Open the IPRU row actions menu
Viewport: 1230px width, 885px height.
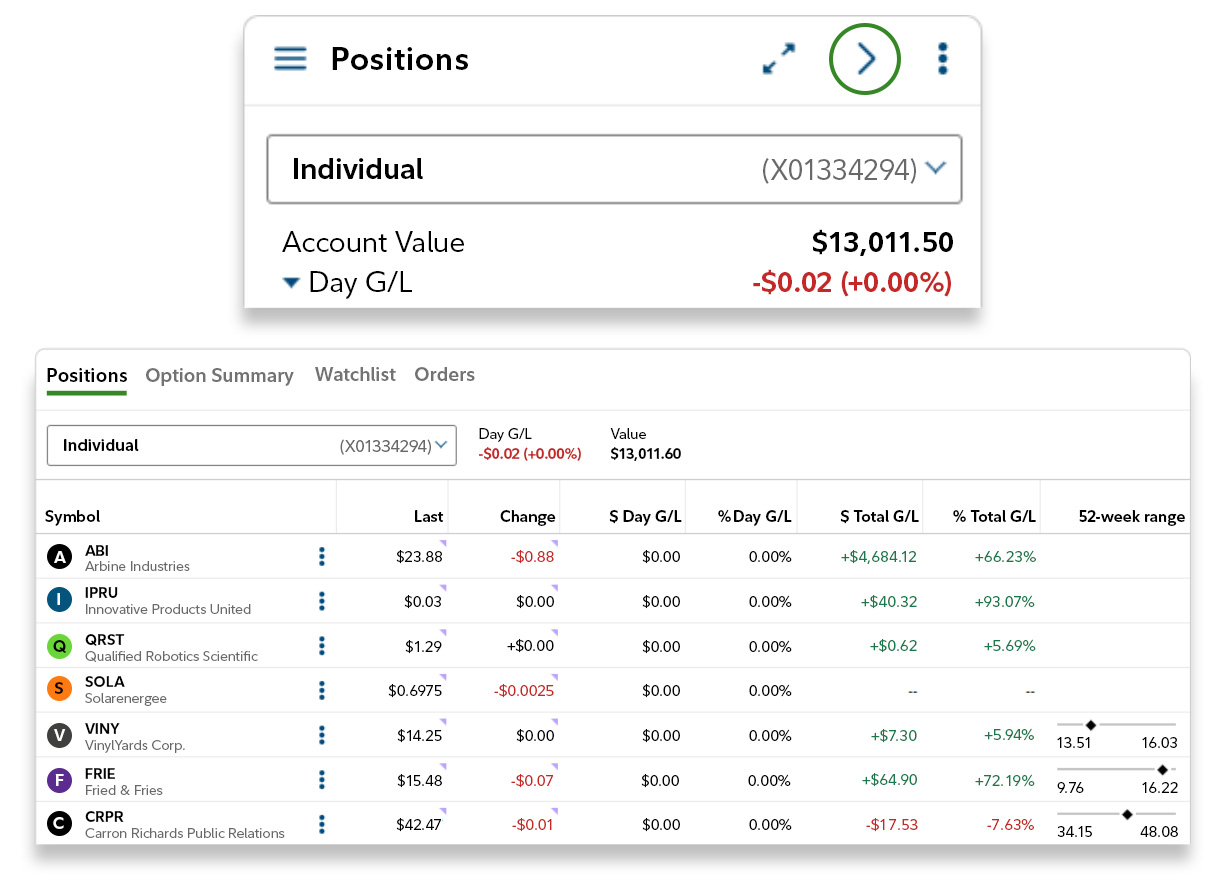322,601
